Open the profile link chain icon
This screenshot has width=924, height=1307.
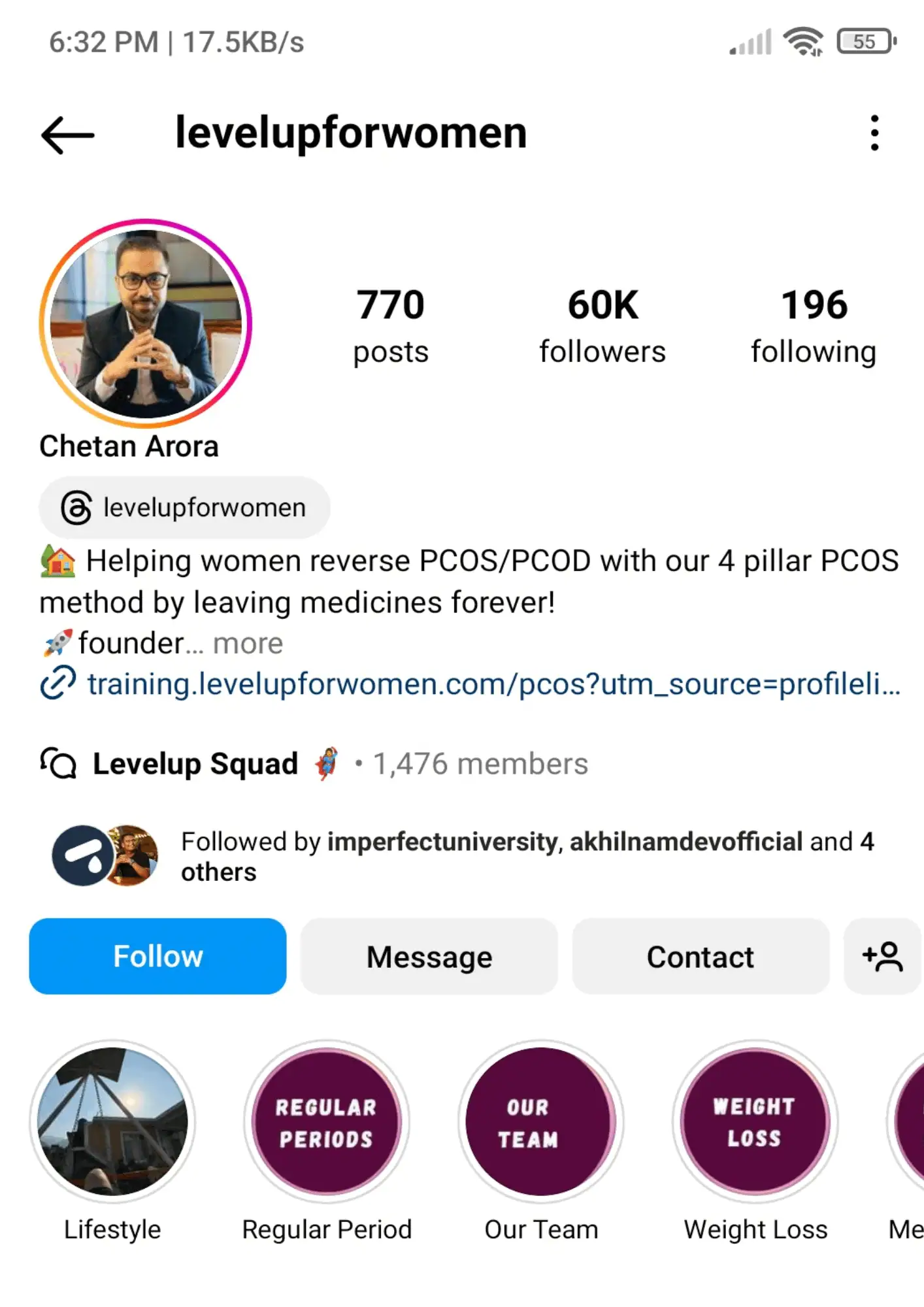(x=58, y=683)
